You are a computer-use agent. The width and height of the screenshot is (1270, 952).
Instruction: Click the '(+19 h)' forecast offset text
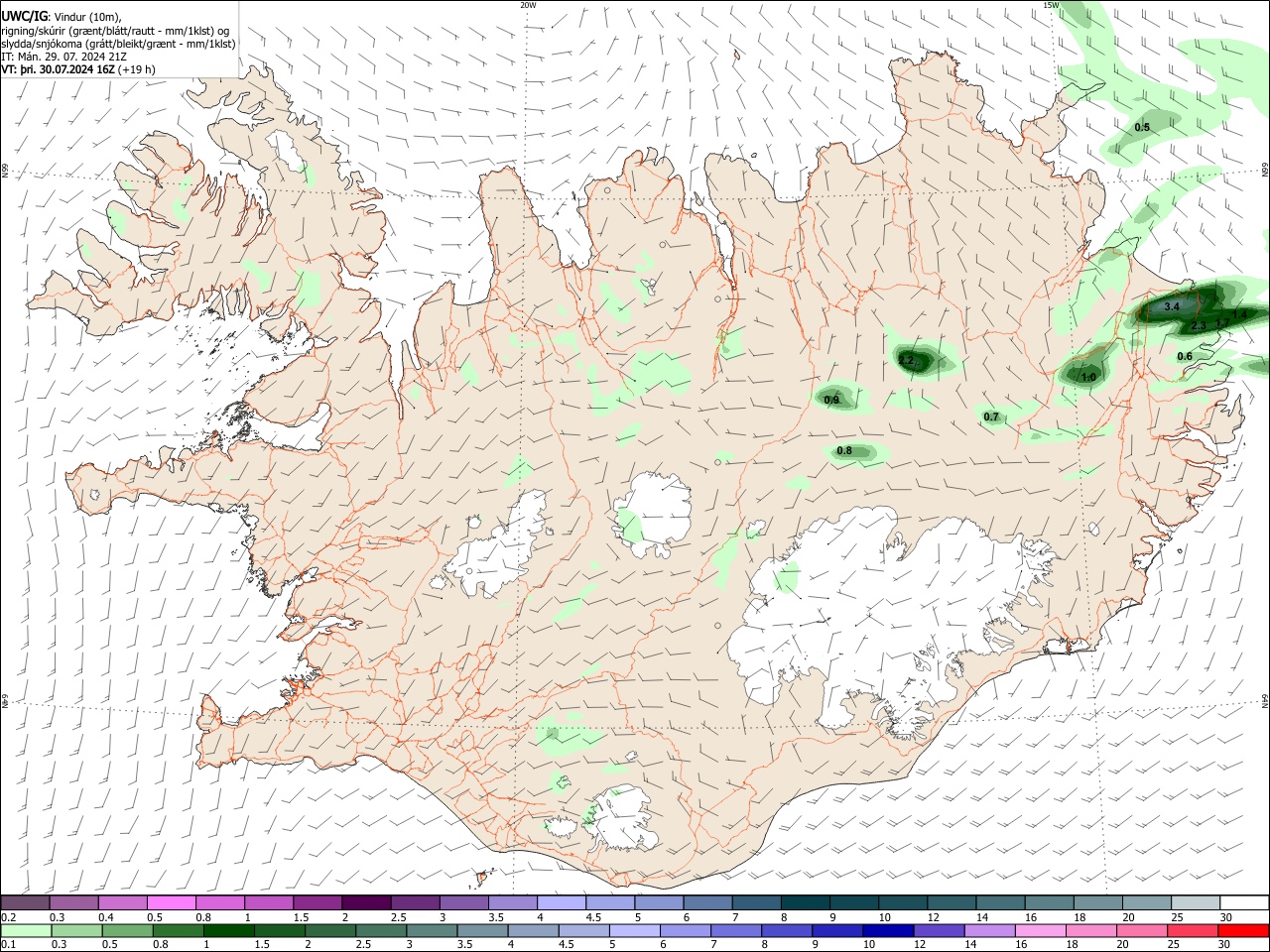[137, 69]
